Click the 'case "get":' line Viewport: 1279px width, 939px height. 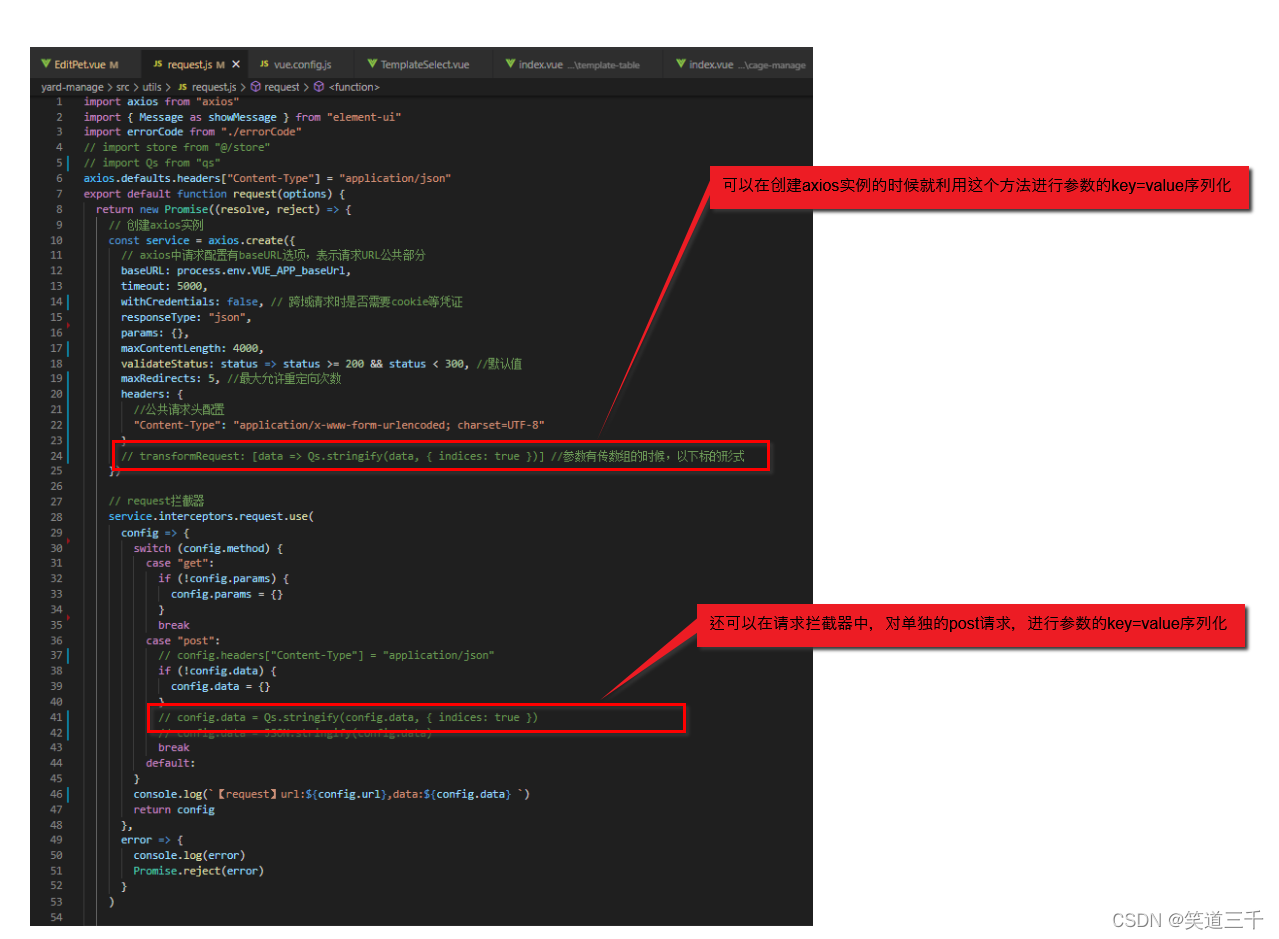[180, 563]
